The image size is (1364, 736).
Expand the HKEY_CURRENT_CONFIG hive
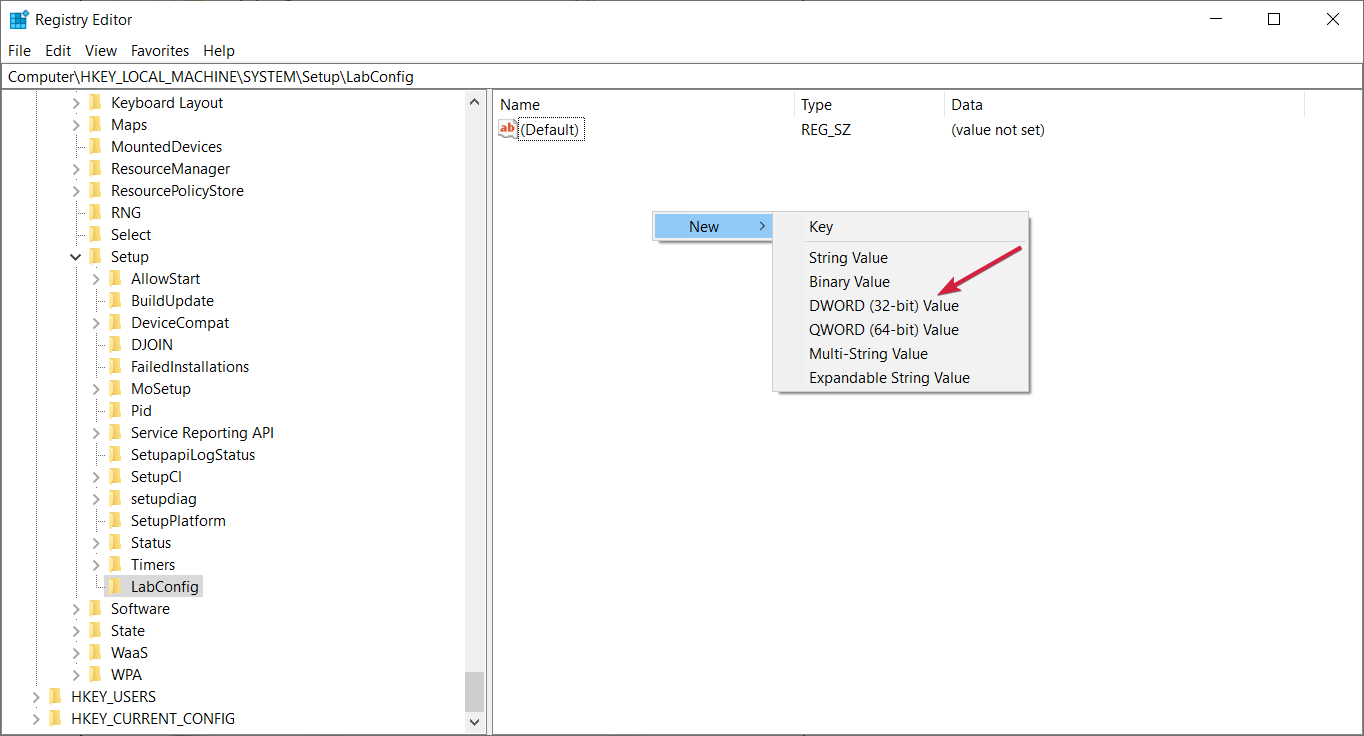tap(37, 718)
